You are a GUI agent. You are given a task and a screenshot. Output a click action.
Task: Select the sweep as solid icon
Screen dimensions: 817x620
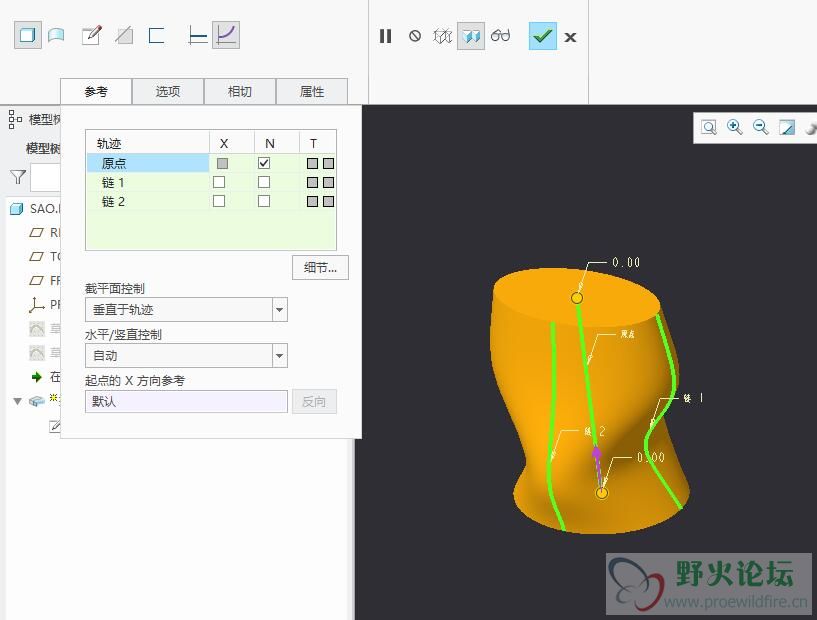pyautogui.click(x=28, y=35)
